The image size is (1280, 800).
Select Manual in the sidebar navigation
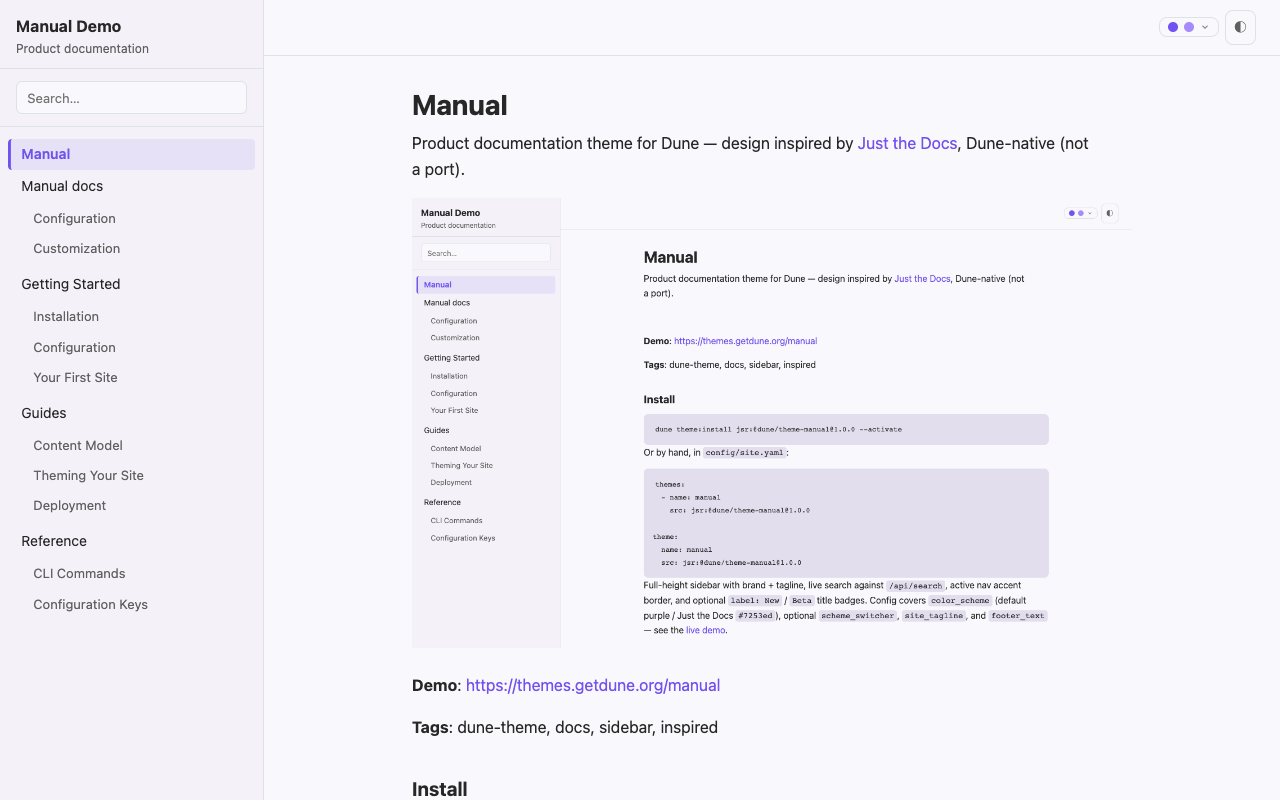[131, 154]
